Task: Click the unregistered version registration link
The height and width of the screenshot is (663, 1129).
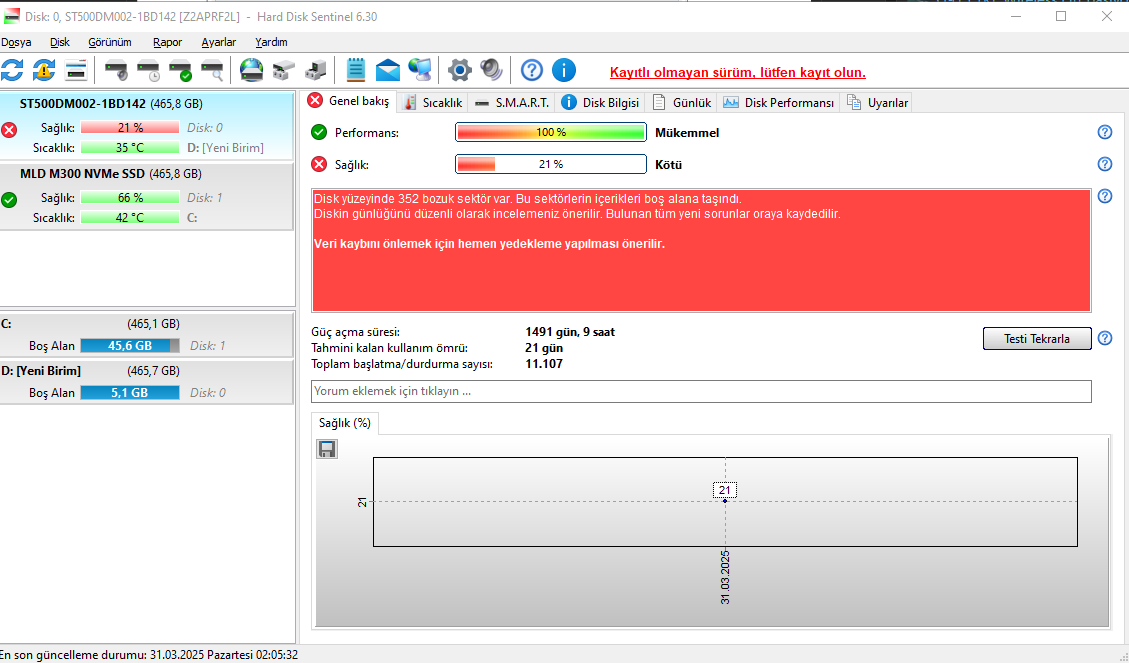Action: point(737,73)
